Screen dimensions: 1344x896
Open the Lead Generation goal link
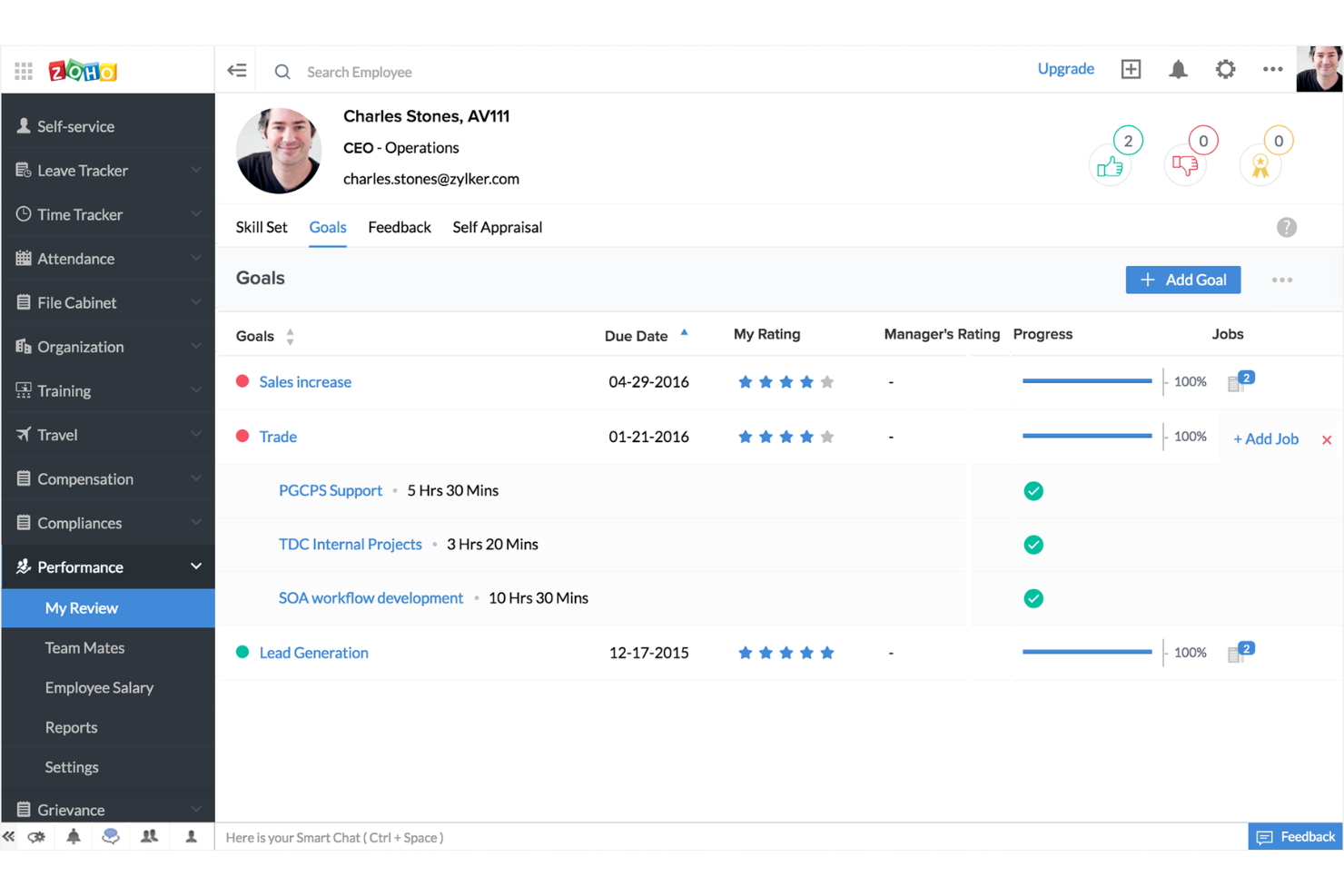tap(313, 652)
